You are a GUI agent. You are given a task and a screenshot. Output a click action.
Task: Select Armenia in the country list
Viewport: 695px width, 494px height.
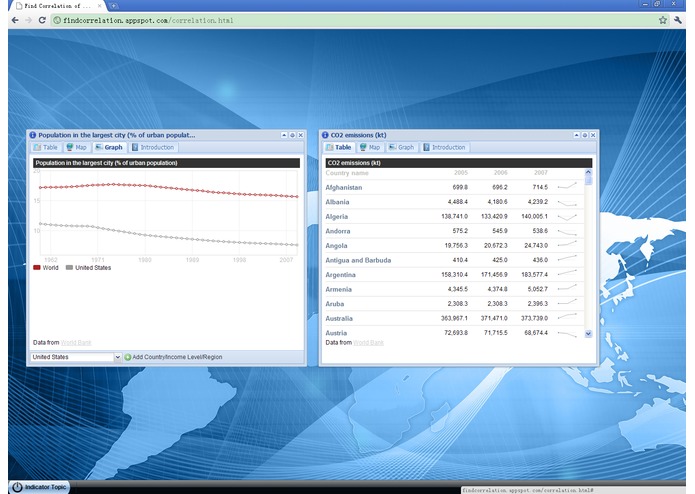(x=339, y=289)
